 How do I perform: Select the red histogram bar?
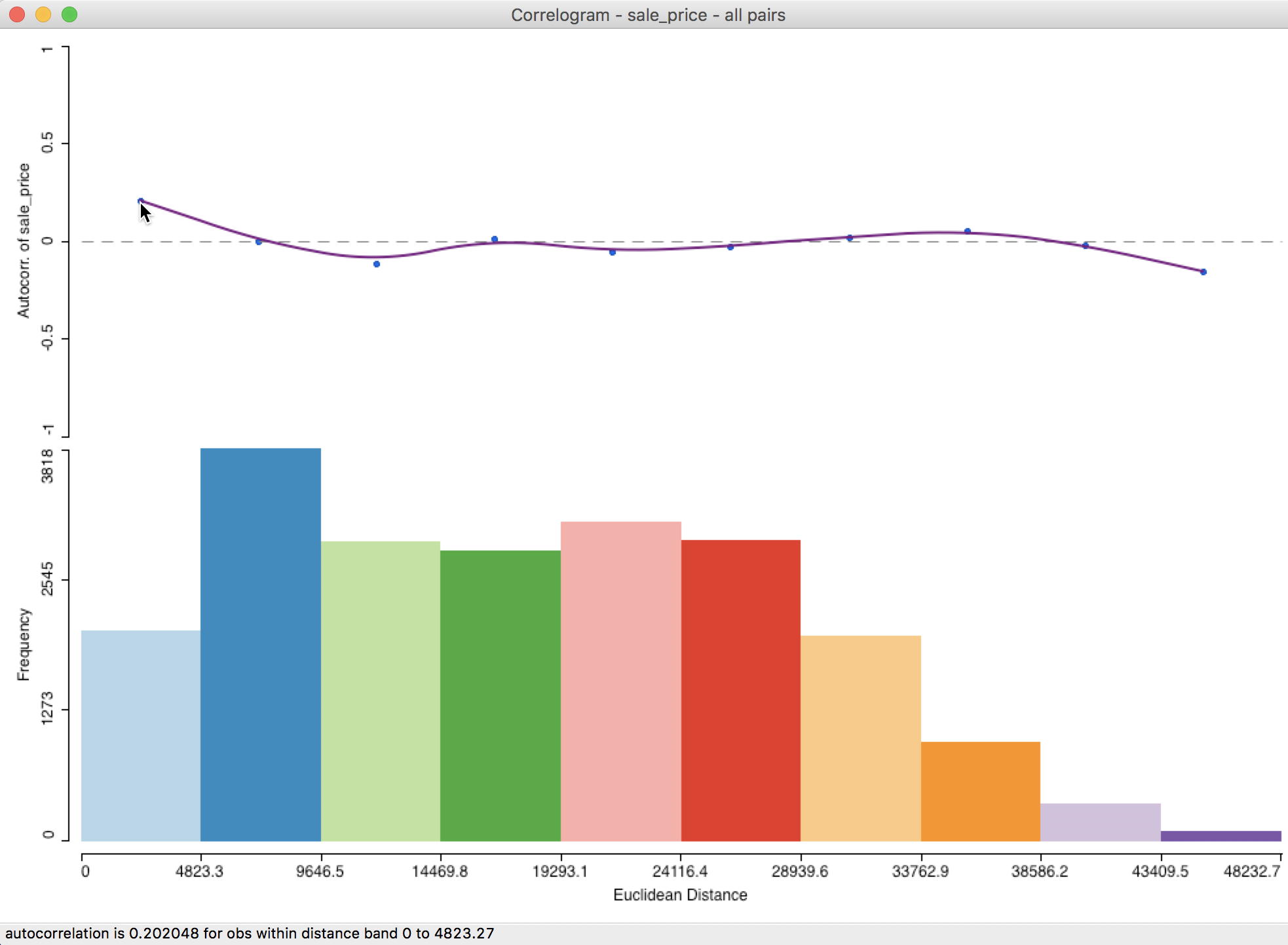740,690
